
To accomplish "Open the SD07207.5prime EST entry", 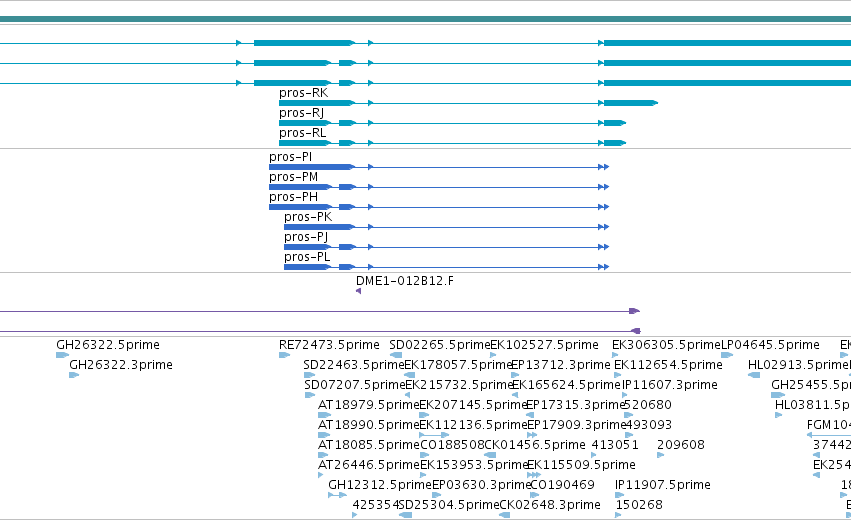I will click(x=355, y=385).
